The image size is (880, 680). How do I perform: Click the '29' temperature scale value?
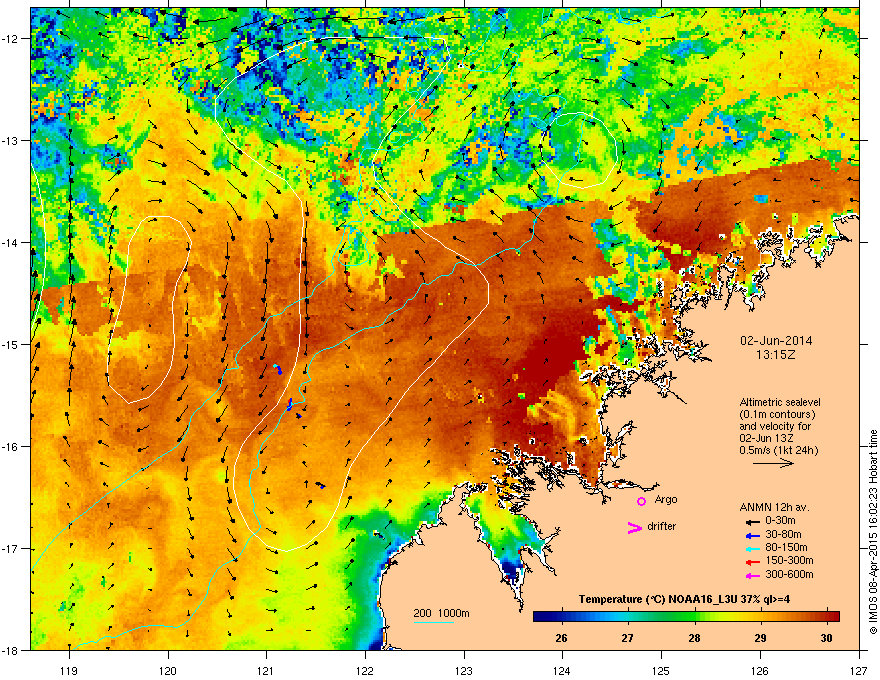(760, 638)
